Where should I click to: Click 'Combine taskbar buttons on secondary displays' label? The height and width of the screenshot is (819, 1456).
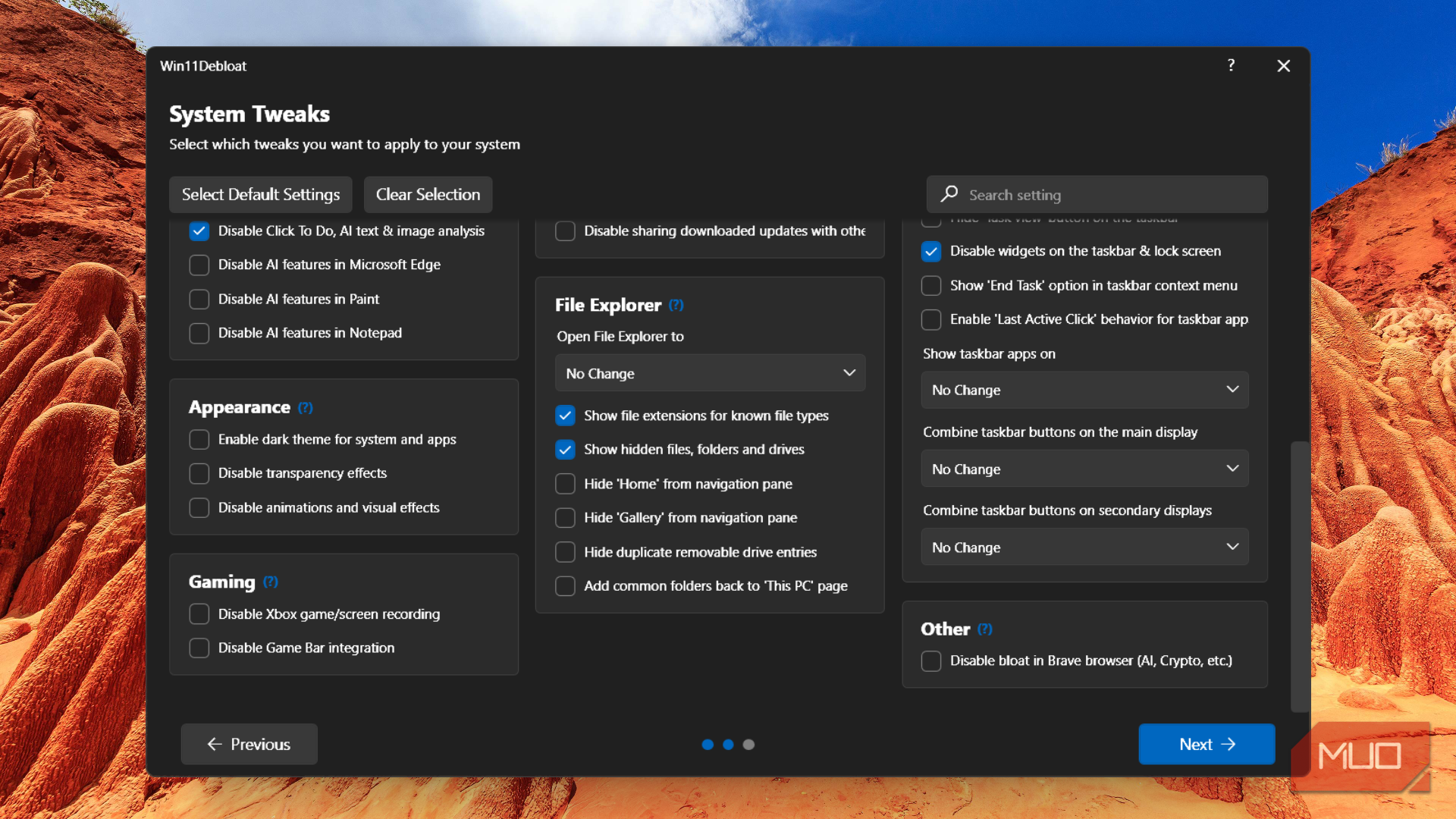1067,511
